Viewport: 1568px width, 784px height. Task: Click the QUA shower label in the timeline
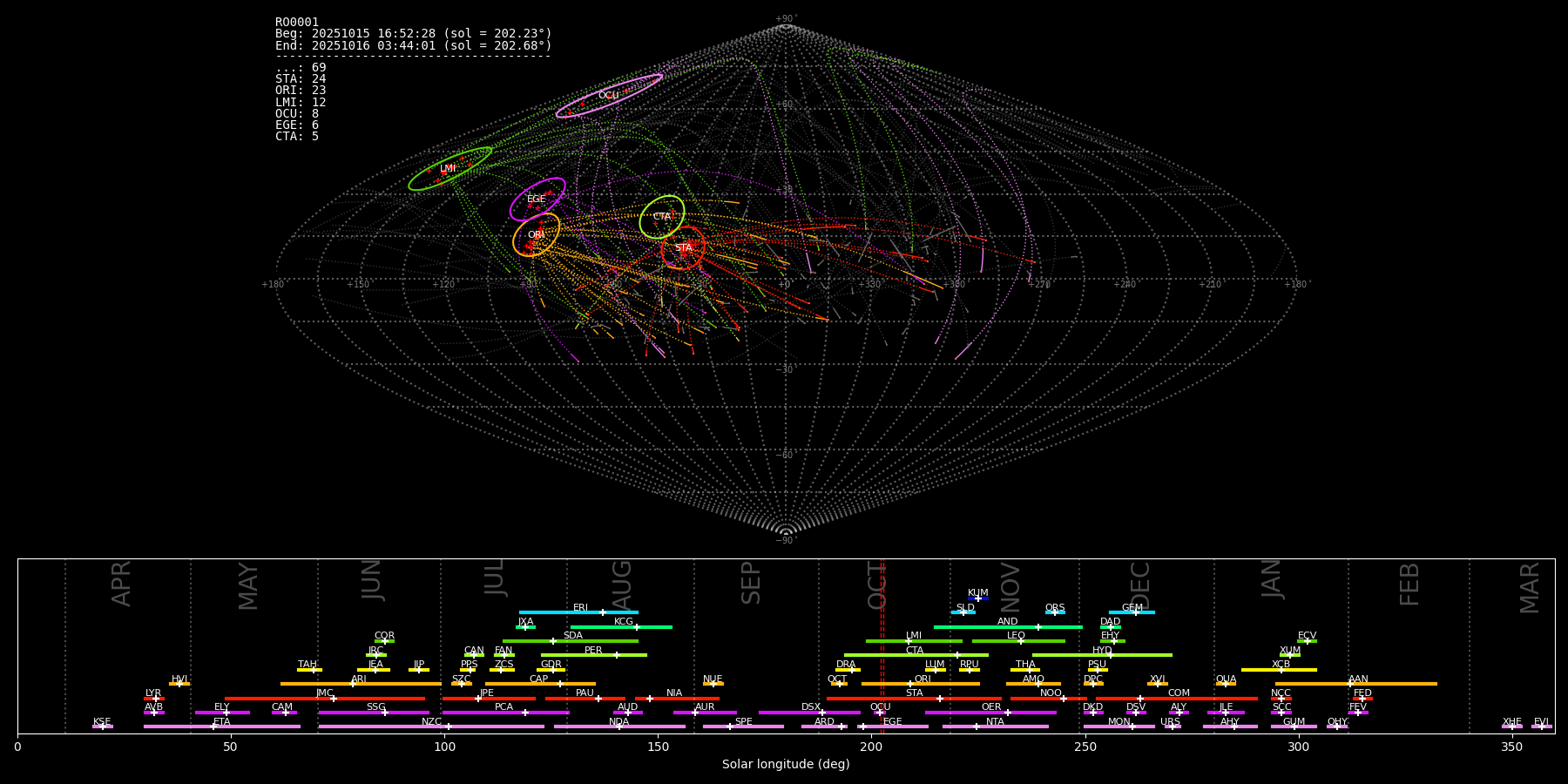click(1226, 679)
